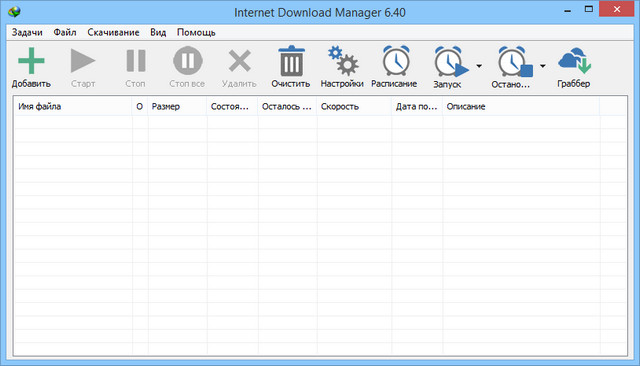640x366 pixels.
Task: Click the green Добавить plus icon
Action: [x=31, y=61]
